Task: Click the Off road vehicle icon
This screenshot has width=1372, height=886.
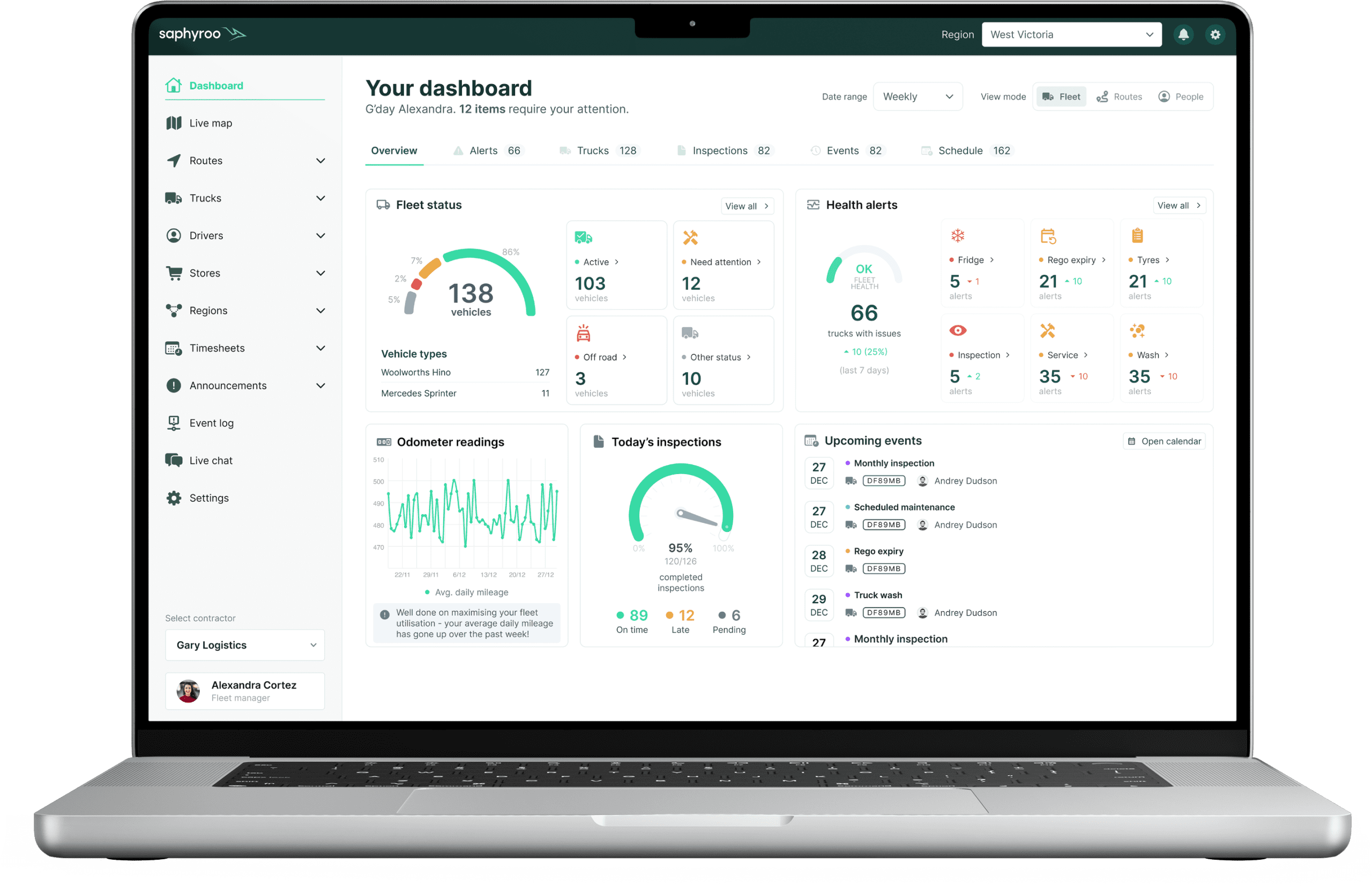Action: pyautogui.click(x=583, y=333)
